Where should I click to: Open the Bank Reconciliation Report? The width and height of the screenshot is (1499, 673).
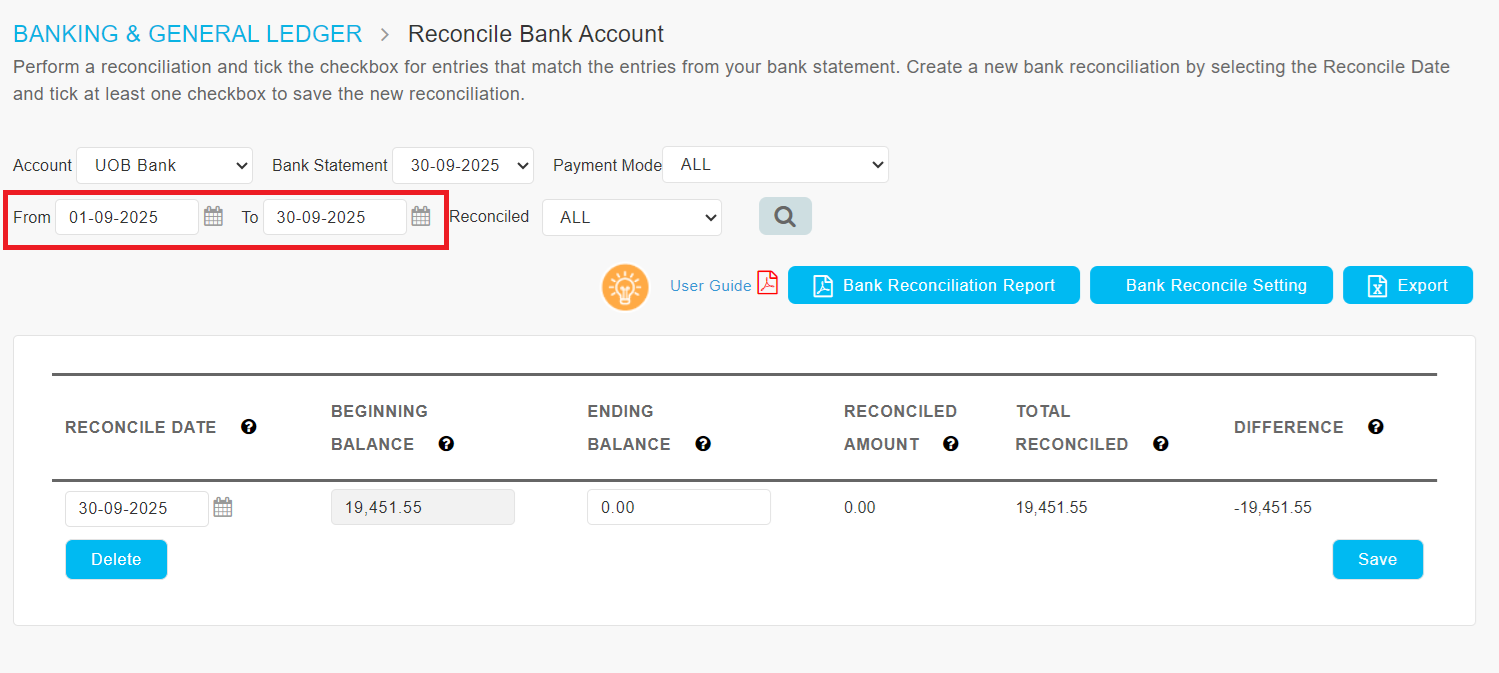click(x=934, y=285)
